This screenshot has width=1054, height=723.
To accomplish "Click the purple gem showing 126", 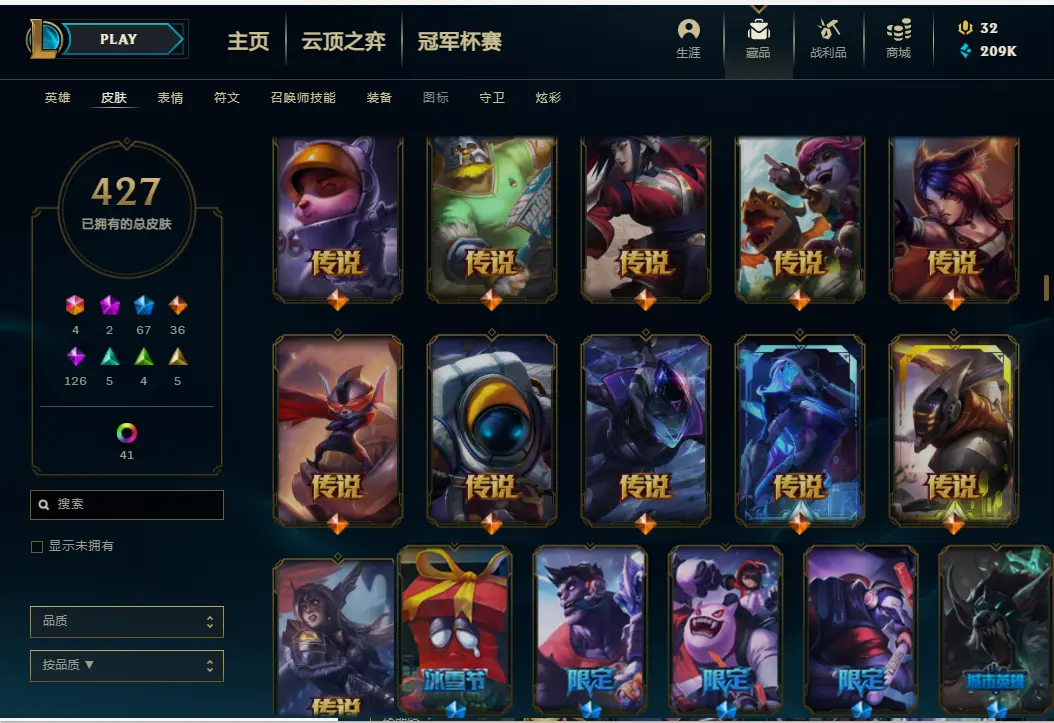I will coord(75,357).
